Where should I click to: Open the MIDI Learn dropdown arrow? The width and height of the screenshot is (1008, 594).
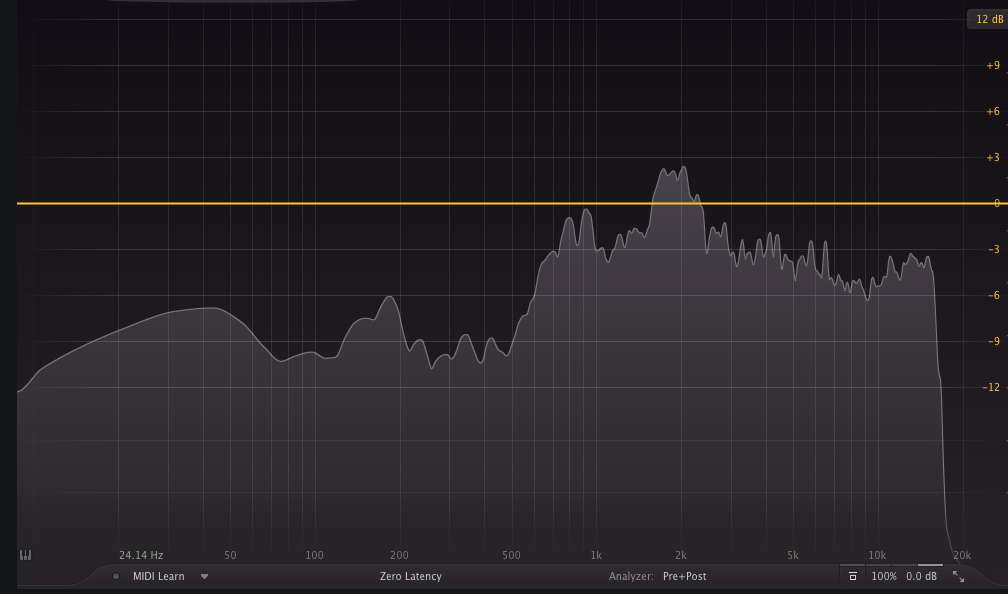click(x=204, y=576)
